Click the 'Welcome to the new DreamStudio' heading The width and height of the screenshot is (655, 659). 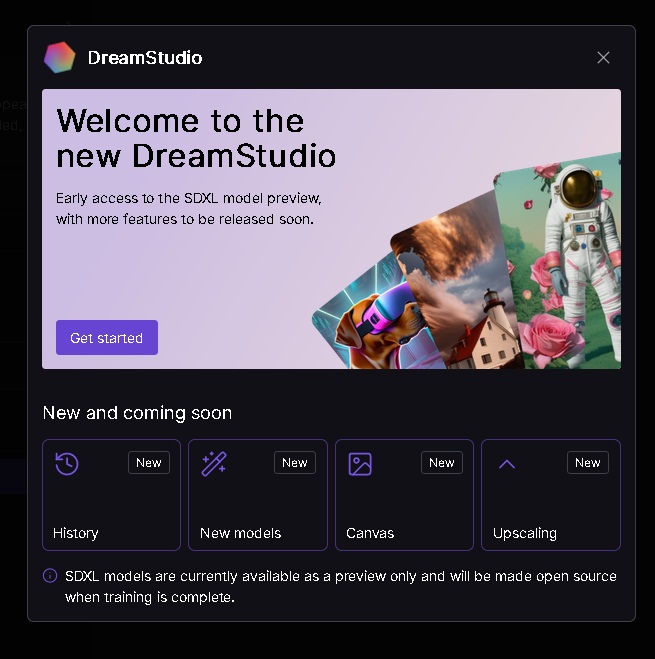click(x=196, y=138)
